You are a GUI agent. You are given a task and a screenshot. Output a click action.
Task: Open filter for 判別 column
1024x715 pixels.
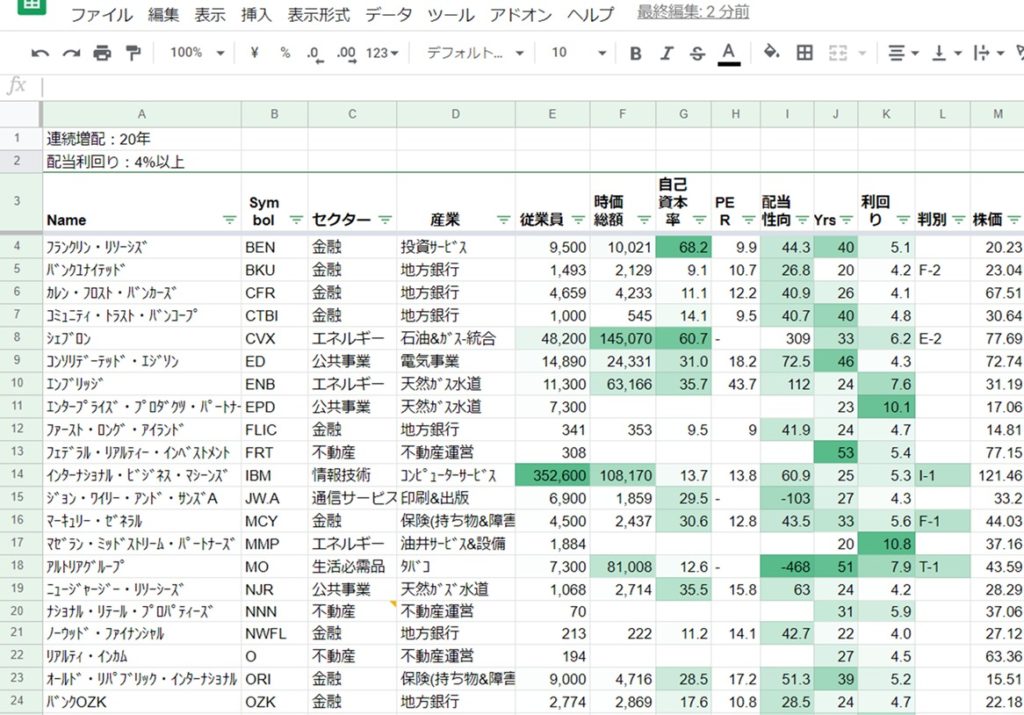tap(958, 220)
